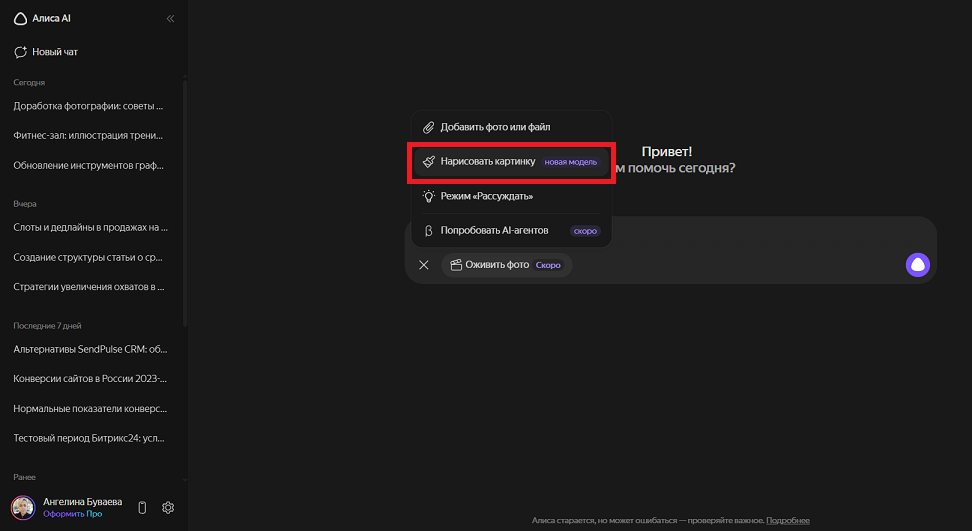Click the new chat bubble icon

tap(20, 52)
